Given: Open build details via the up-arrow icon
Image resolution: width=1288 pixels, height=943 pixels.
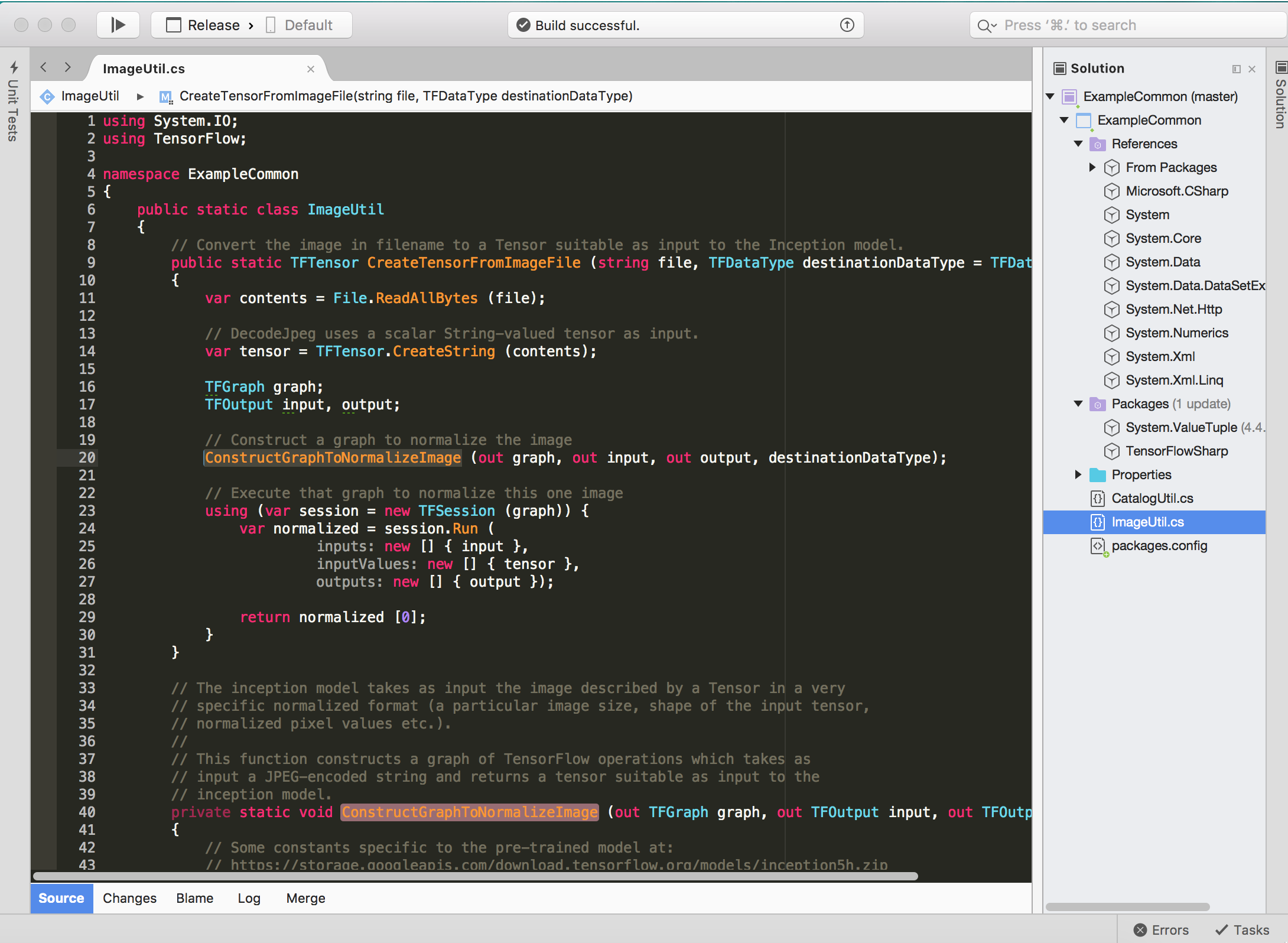Looking at the screenshot, I should click(x=847, y=25).
